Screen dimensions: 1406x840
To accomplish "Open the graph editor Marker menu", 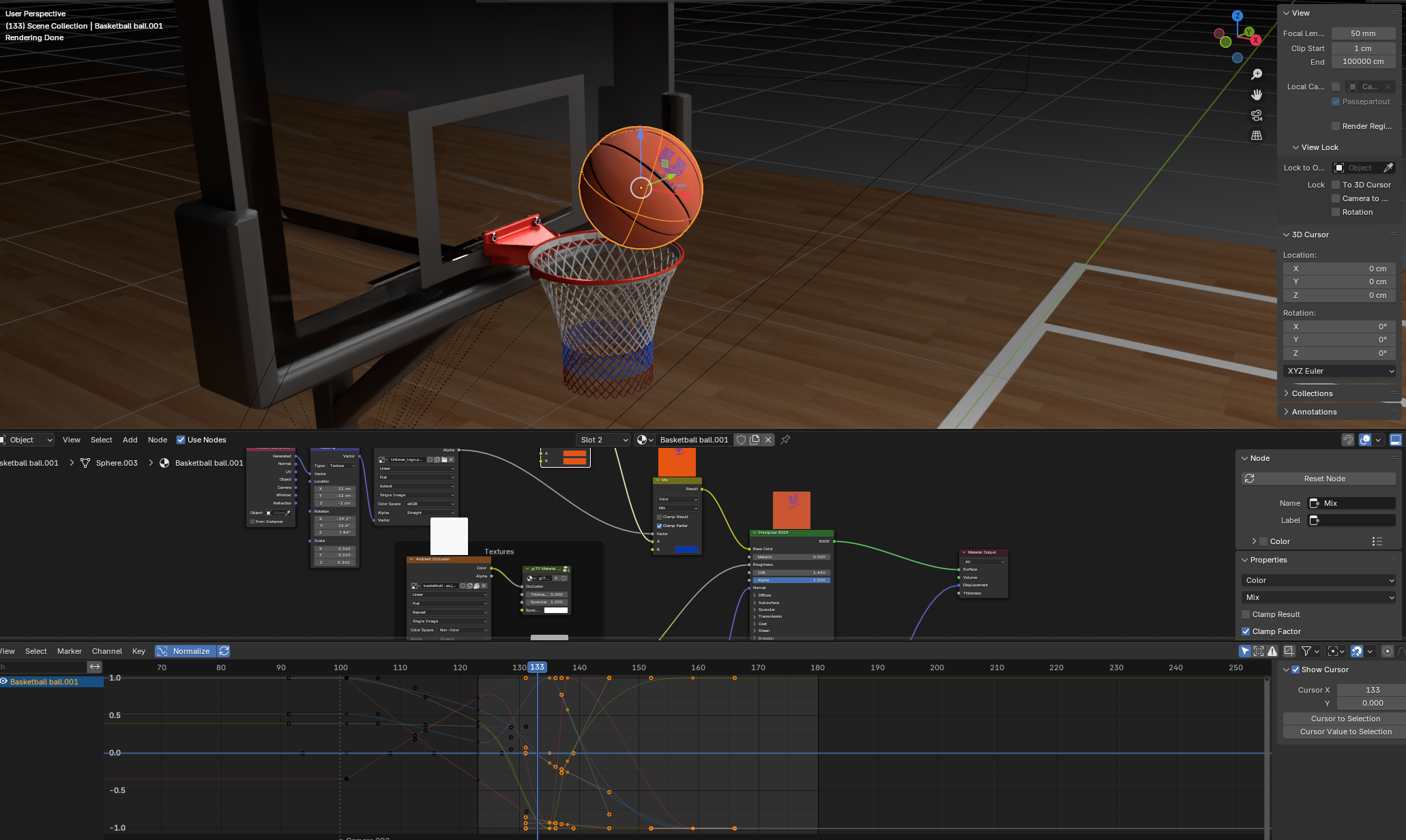I will (x=69, y=651).
